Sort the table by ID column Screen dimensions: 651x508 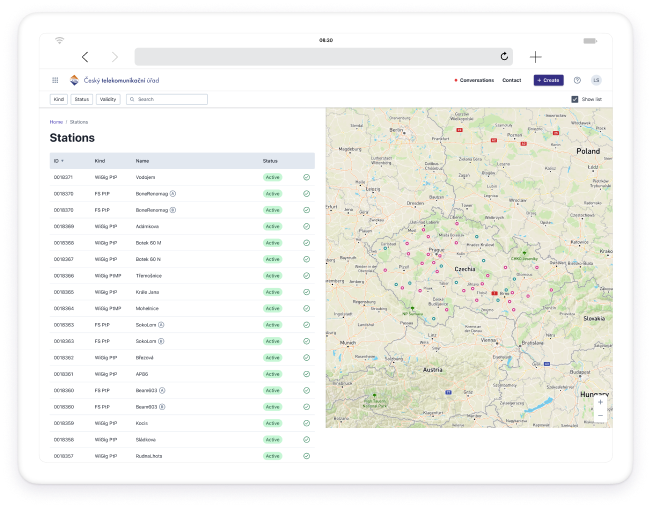point(58,160)
